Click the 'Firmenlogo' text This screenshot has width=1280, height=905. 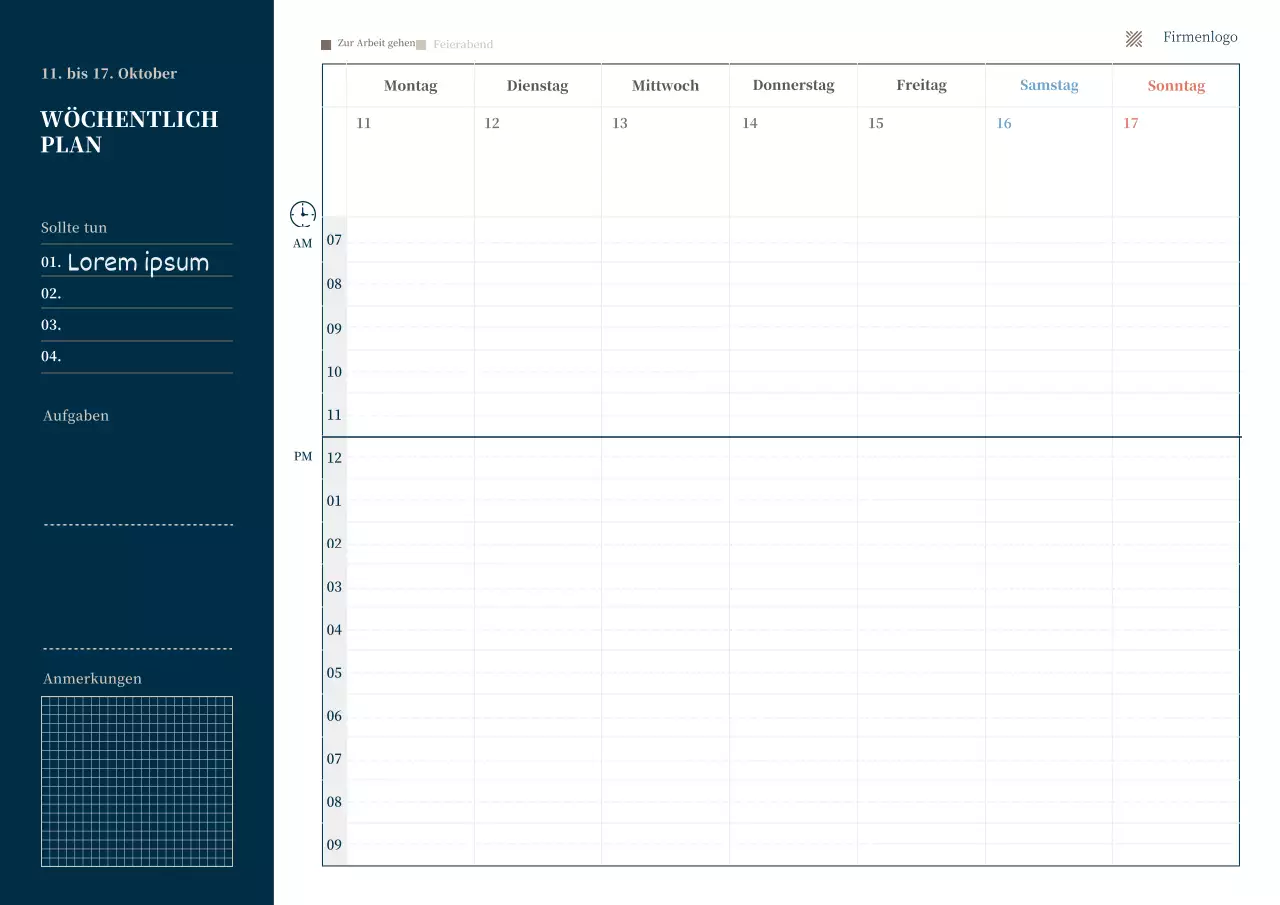1200,37
